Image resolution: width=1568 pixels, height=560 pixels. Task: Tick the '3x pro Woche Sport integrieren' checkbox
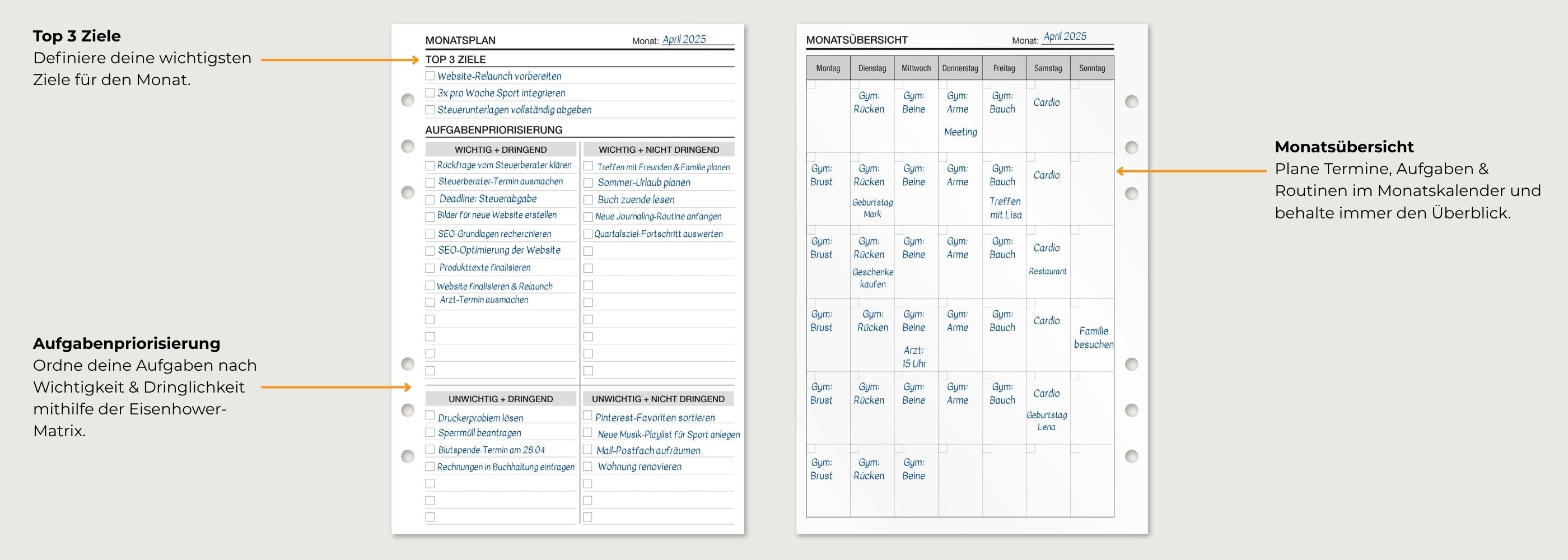tap(430, 93)
